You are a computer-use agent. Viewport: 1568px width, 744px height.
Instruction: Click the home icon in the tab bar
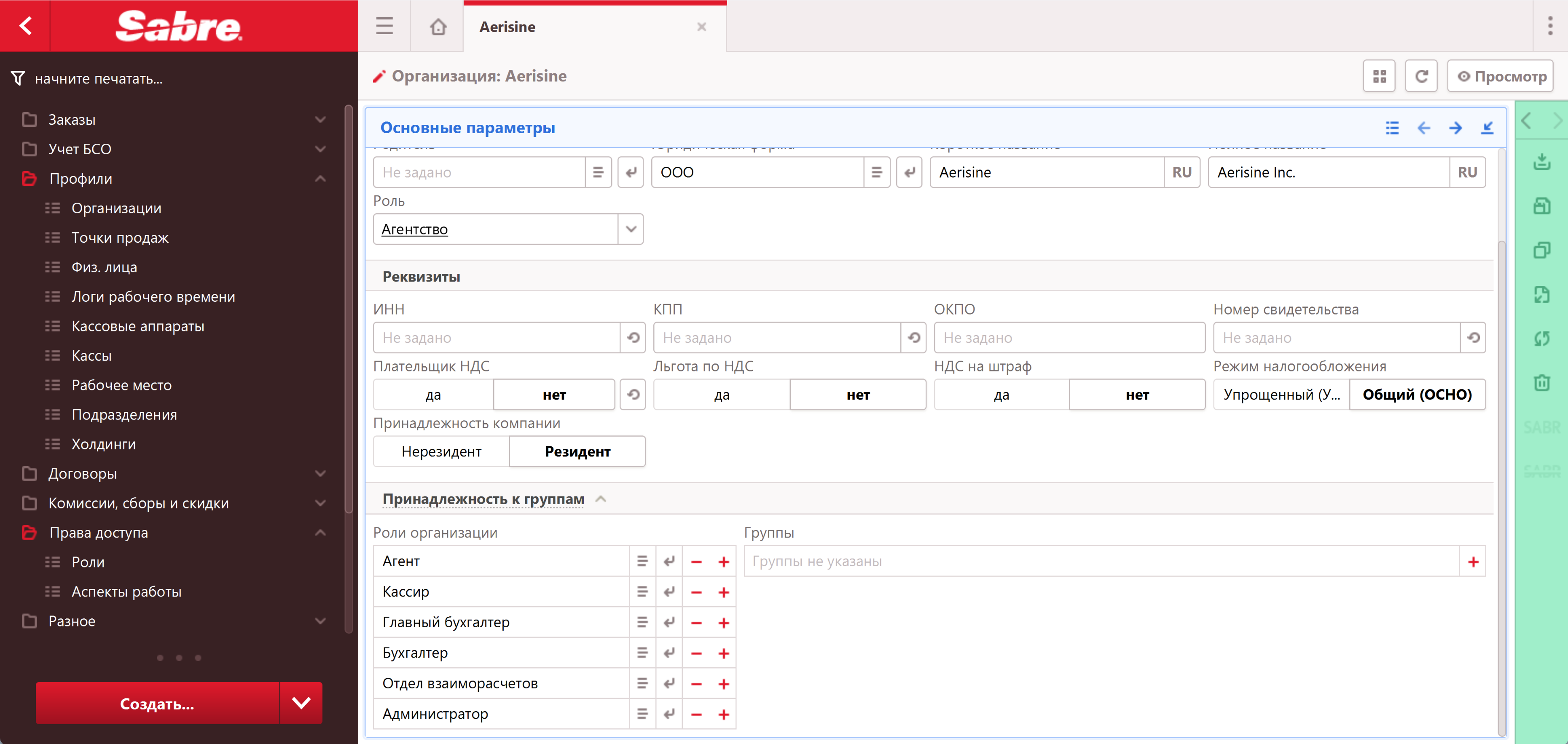[x=438, y=27]
